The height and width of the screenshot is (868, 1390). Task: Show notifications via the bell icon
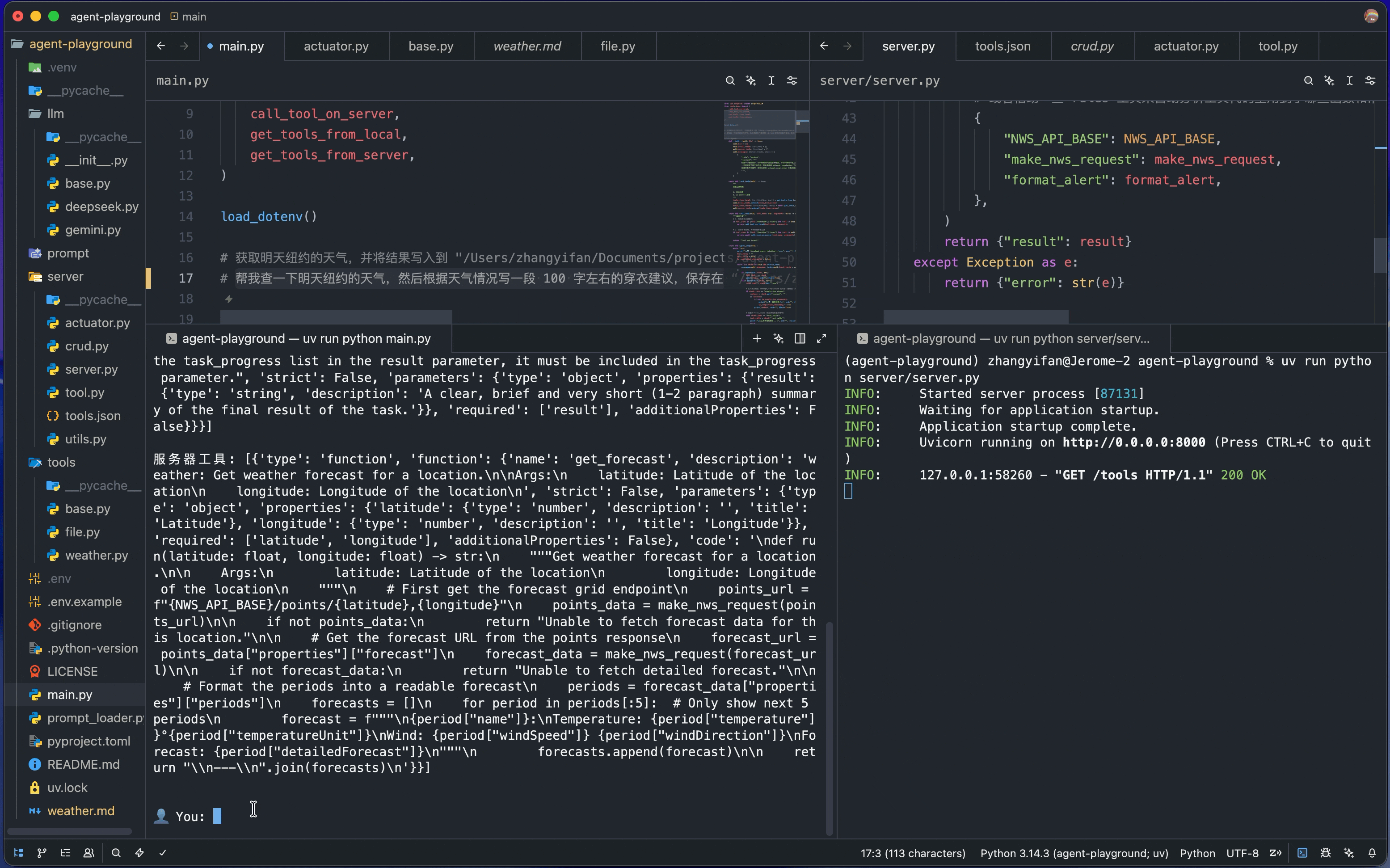1372,853
